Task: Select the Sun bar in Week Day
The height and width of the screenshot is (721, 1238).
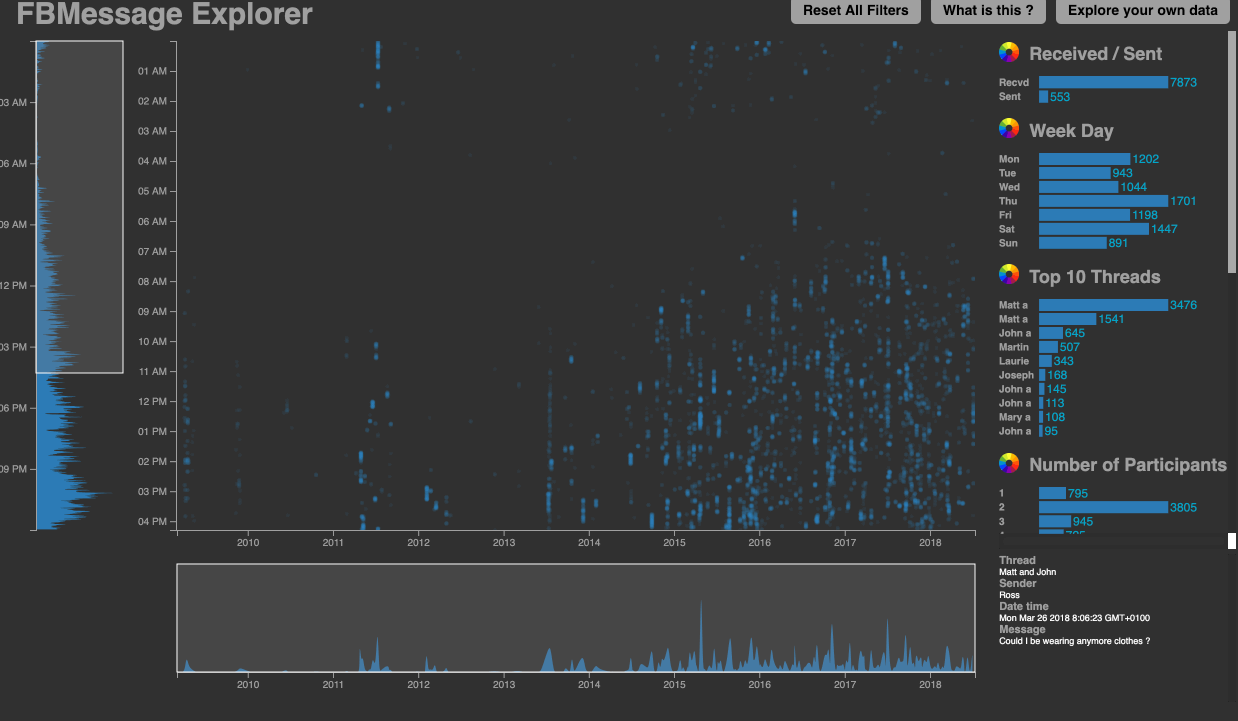Action: point(1073,243)
